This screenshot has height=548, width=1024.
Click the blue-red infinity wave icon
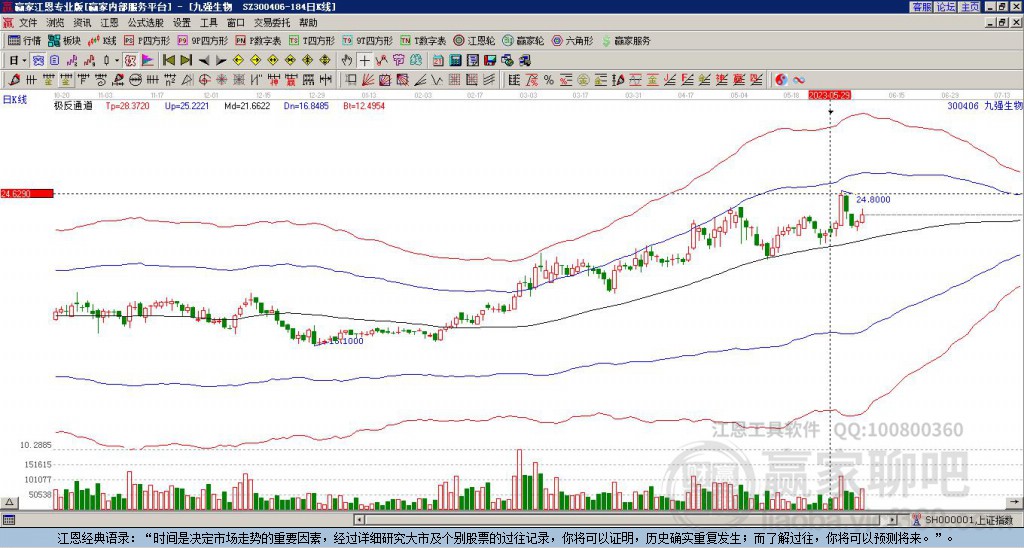[799, 80]
